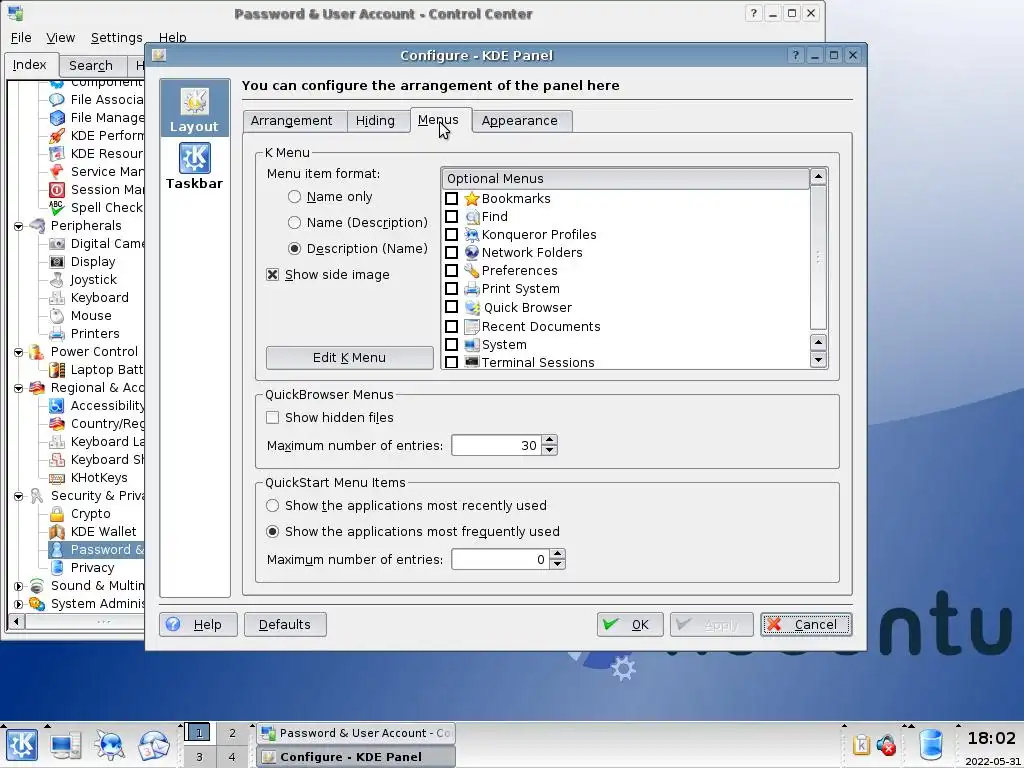
Task: Select Name only menu format
Action: 295,197
